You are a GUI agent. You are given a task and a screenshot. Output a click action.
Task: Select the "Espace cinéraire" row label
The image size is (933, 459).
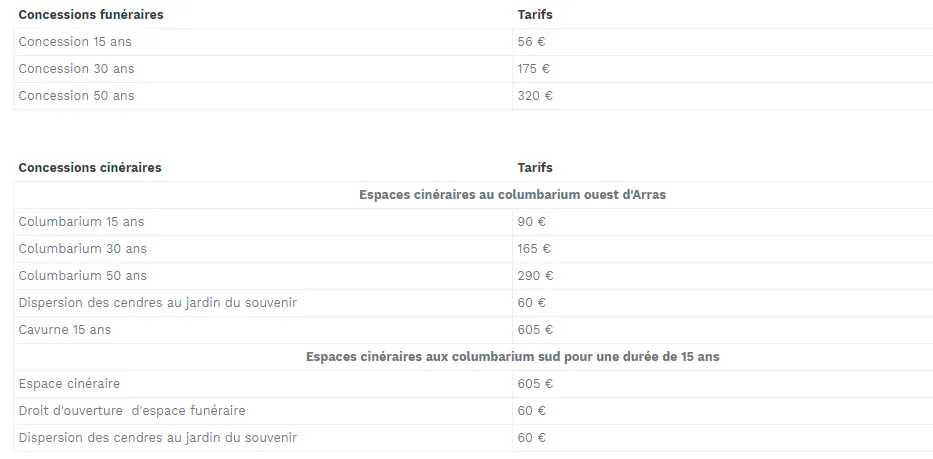(x=69, y=384)
